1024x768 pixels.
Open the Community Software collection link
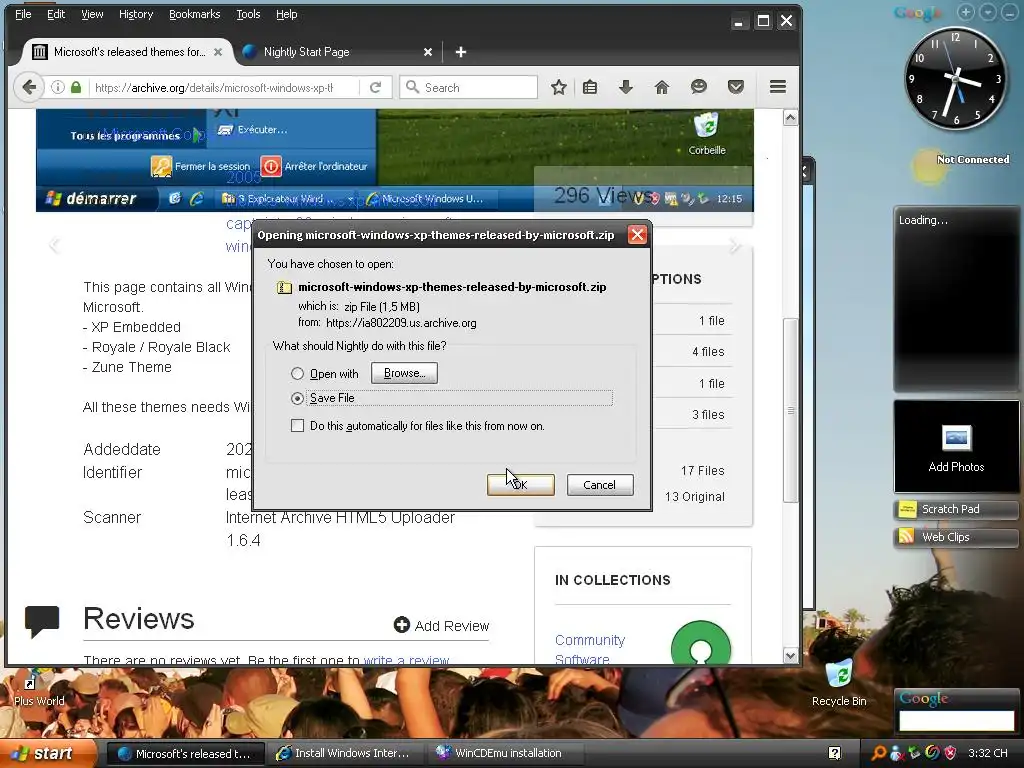(x=590, y=649)
